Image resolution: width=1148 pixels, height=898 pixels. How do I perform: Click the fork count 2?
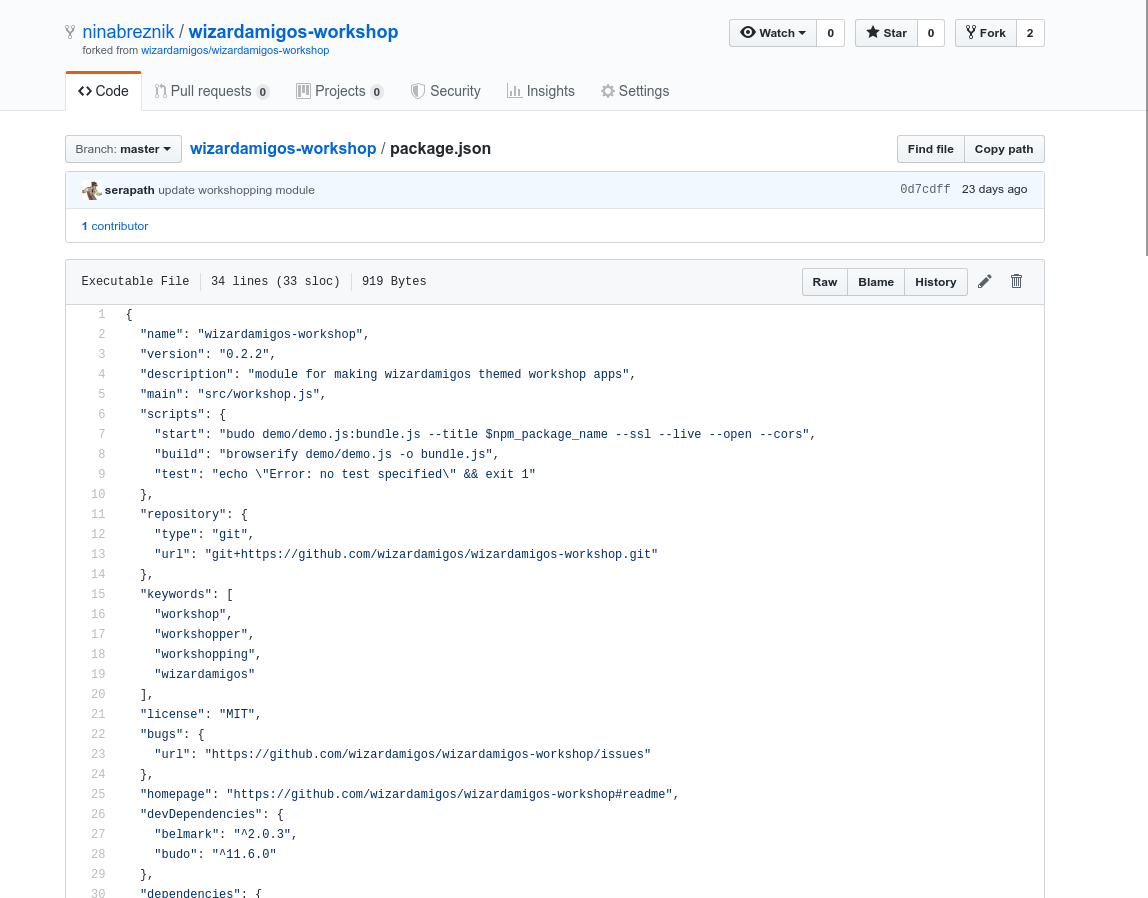click(x=1030, y=33)
